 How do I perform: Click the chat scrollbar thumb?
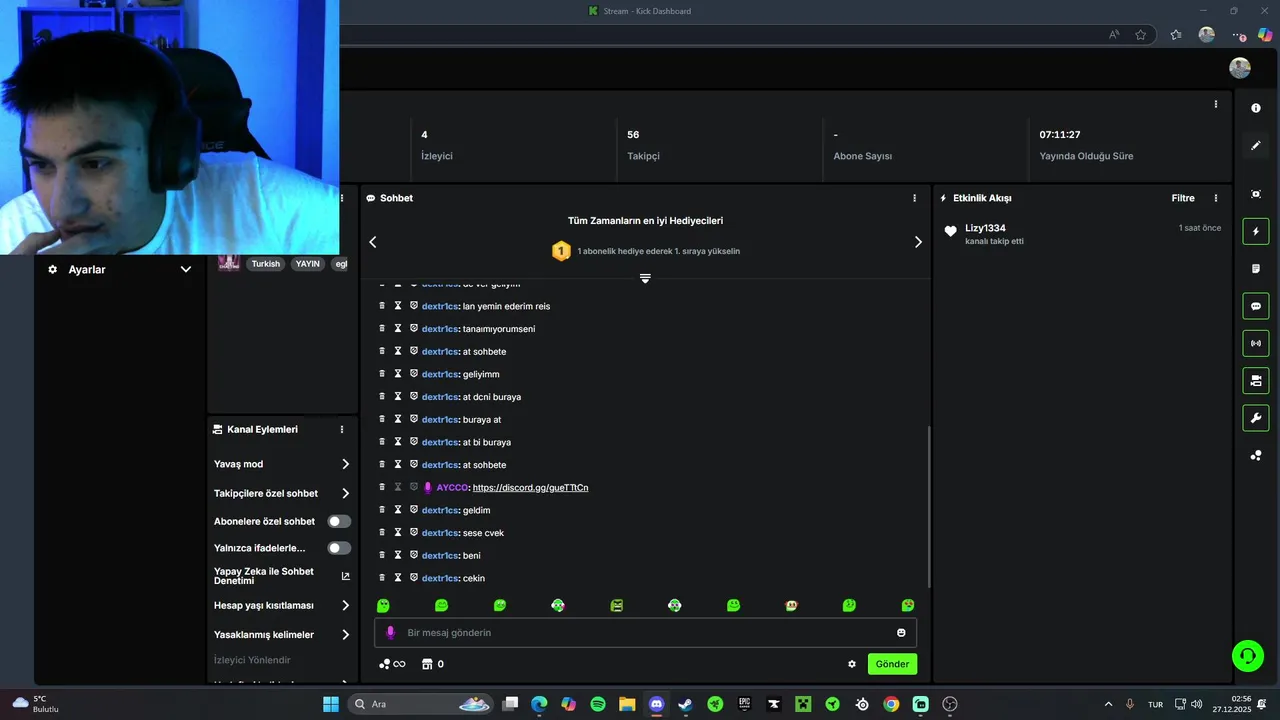[929, 506]
